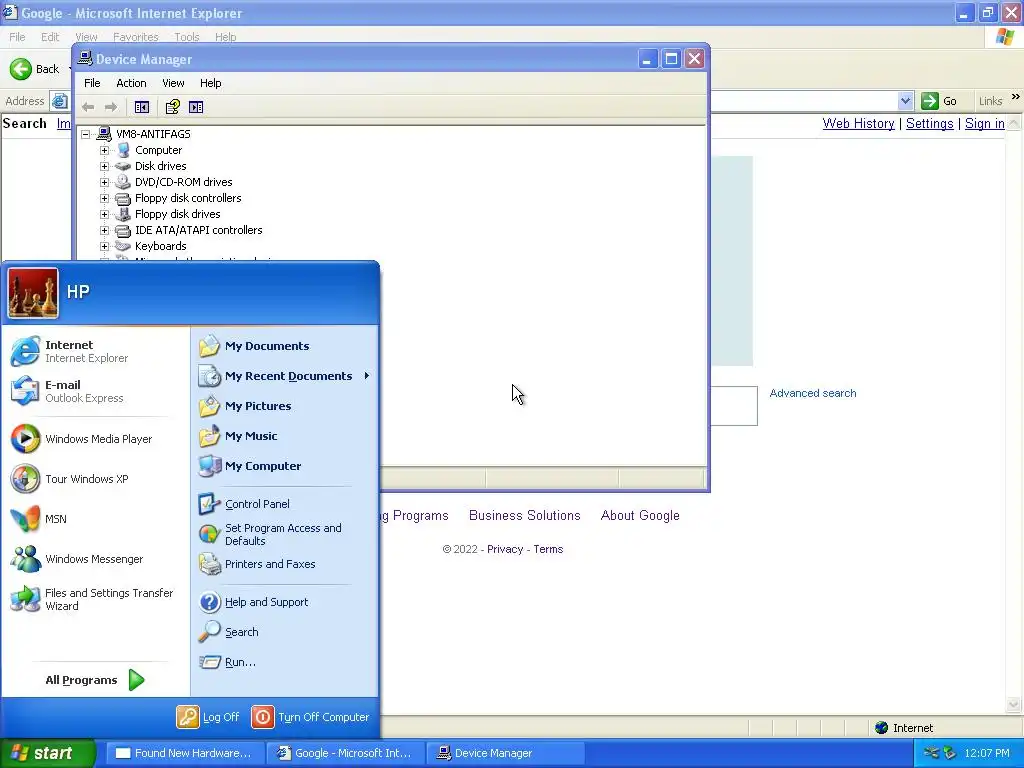1024x768 pixels.
Task: Click Turn Off Computer button
Action: [311, 716]
